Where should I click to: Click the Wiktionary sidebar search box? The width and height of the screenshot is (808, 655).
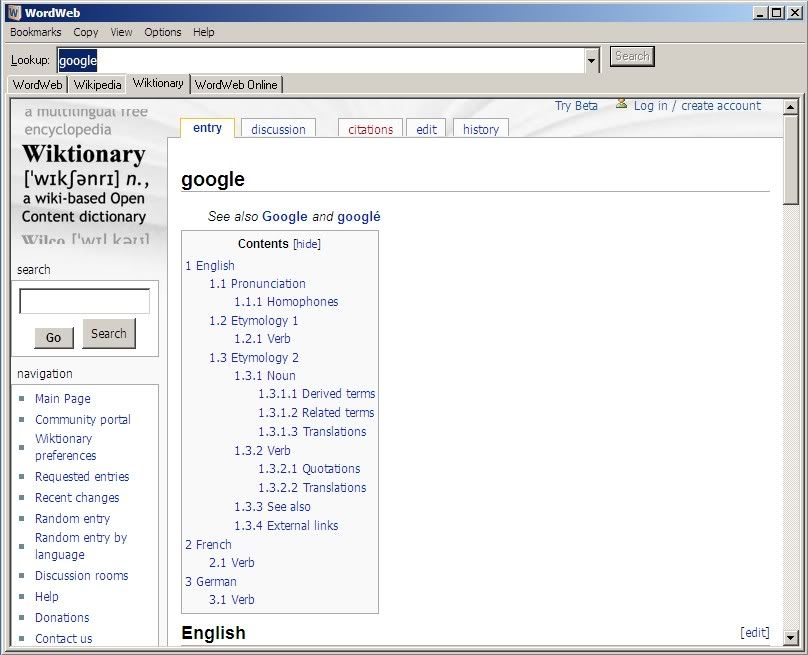(x=85, y=301)
